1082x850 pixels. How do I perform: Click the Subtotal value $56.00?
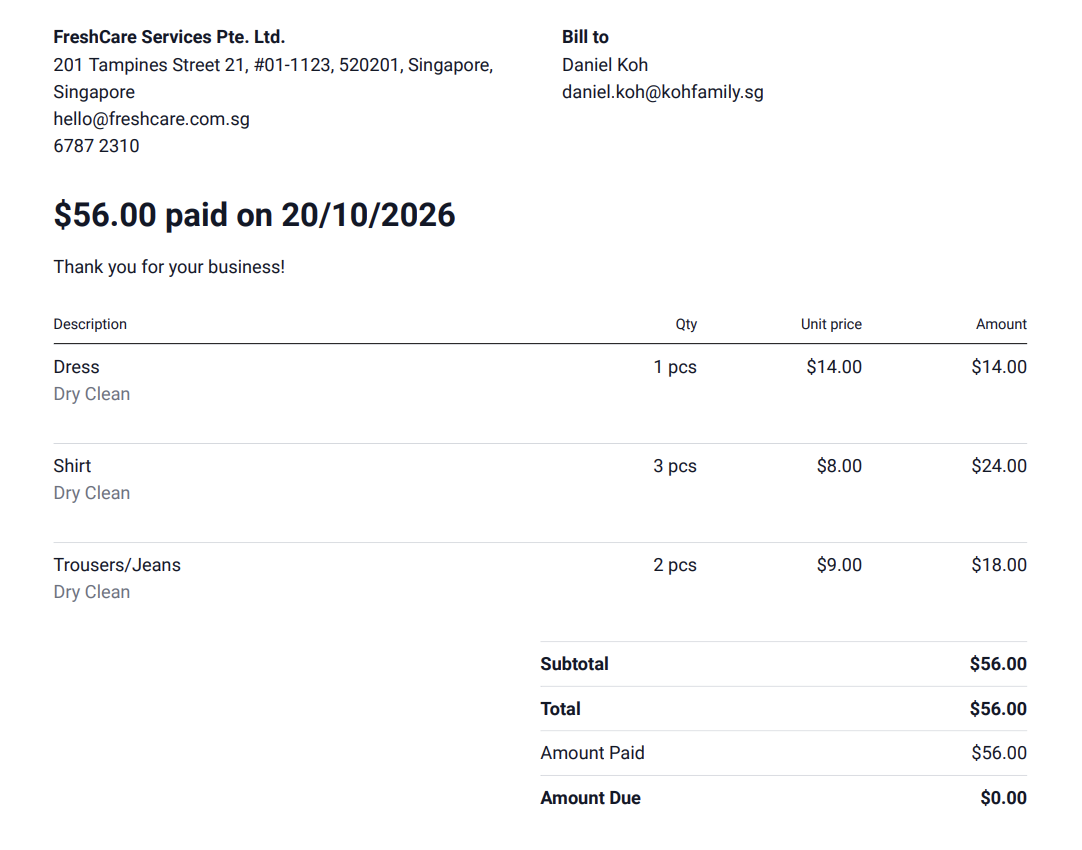coord(999,664)
